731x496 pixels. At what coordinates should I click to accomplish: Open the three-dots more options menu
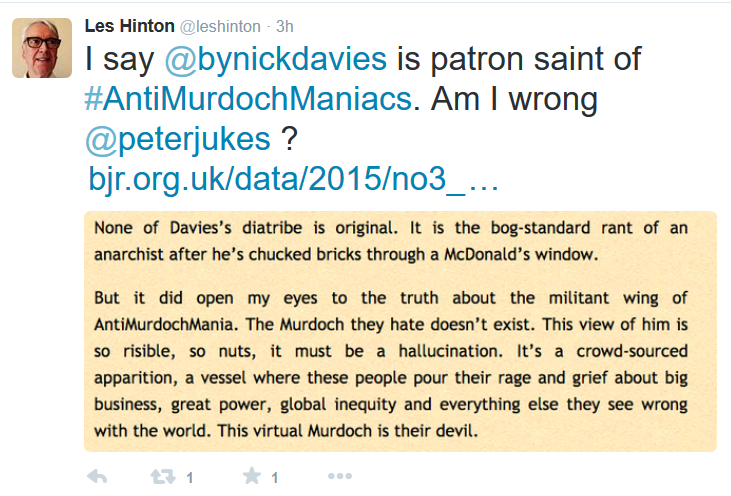(340, 476)
